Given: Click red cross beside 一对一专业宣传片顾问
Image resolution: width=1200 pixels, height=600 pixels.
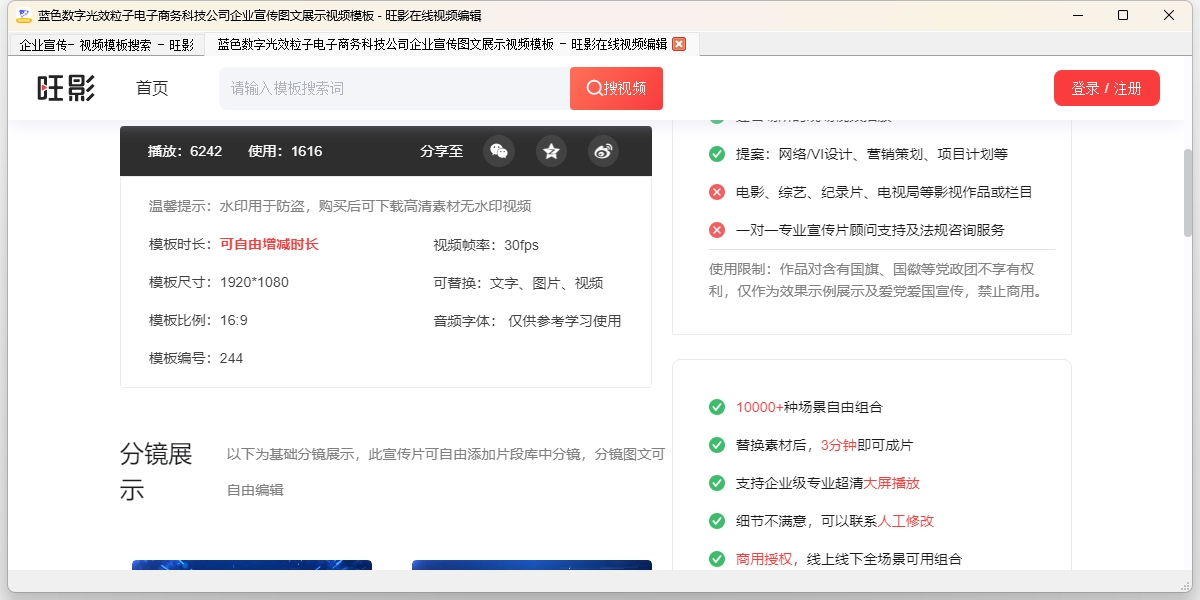Looking at the screenshot, I should coord(717,230).
